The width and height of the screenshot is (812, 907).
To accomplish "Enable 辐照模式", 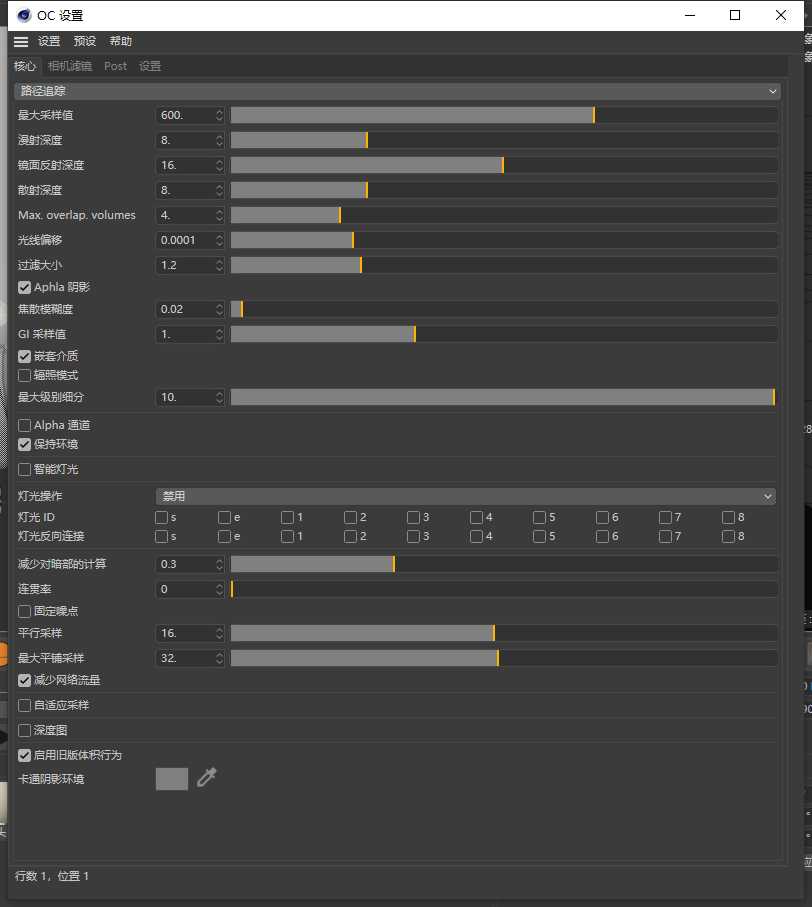I will [x=24, y=375].
